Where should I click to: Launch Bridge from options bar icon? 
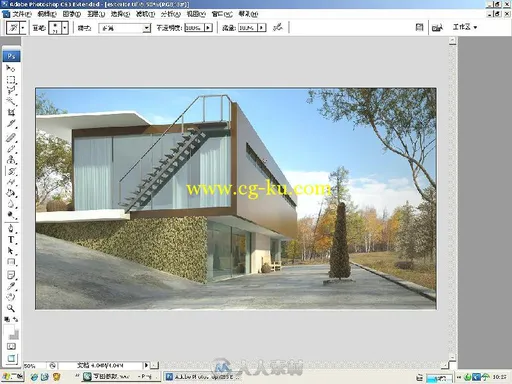tap(437, 28)
